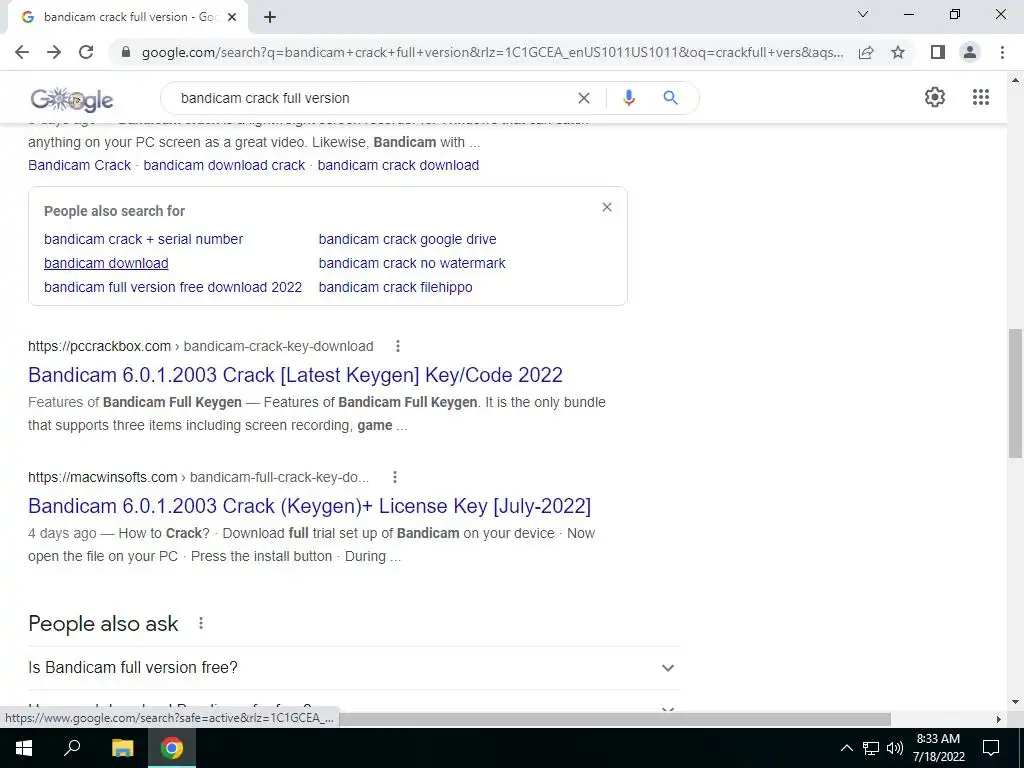Click the scroll-down arrow of vertical scrollbar
The width and height of the screenshot is (1024, 768).
pyautogui.click(x=1015, y=703)
